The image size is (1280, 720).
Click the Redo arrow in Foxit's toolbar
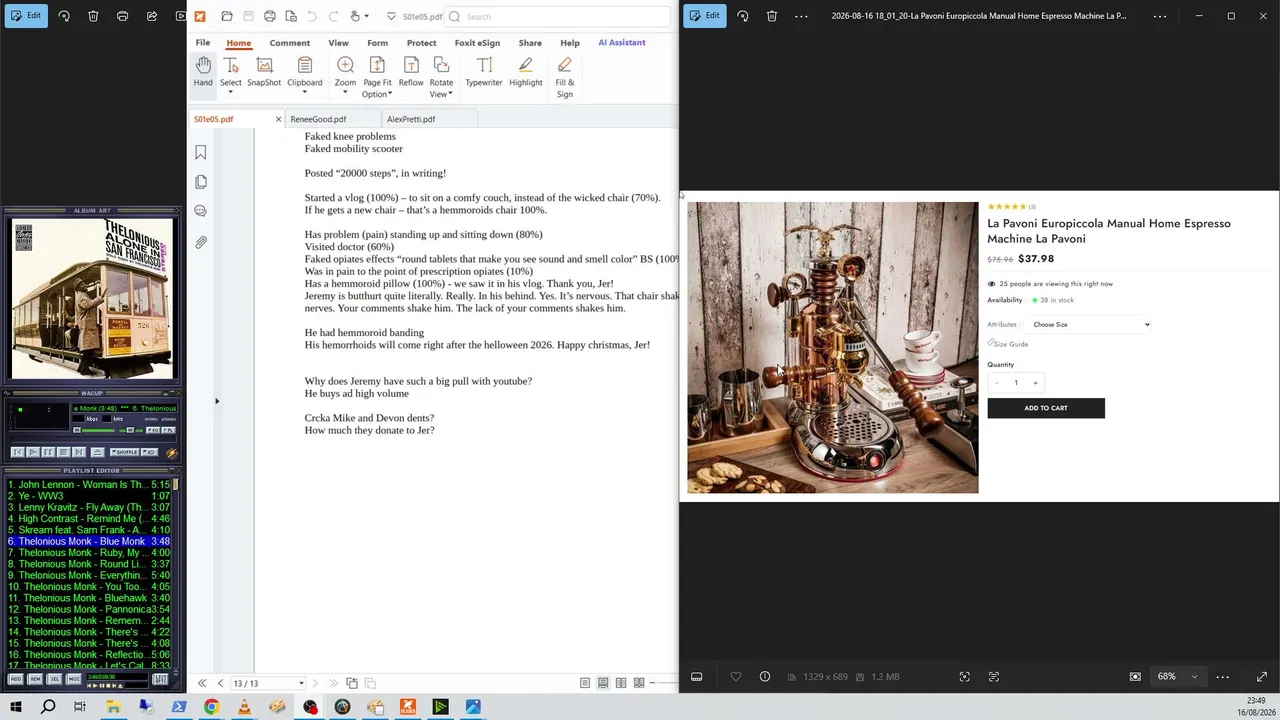333,17
